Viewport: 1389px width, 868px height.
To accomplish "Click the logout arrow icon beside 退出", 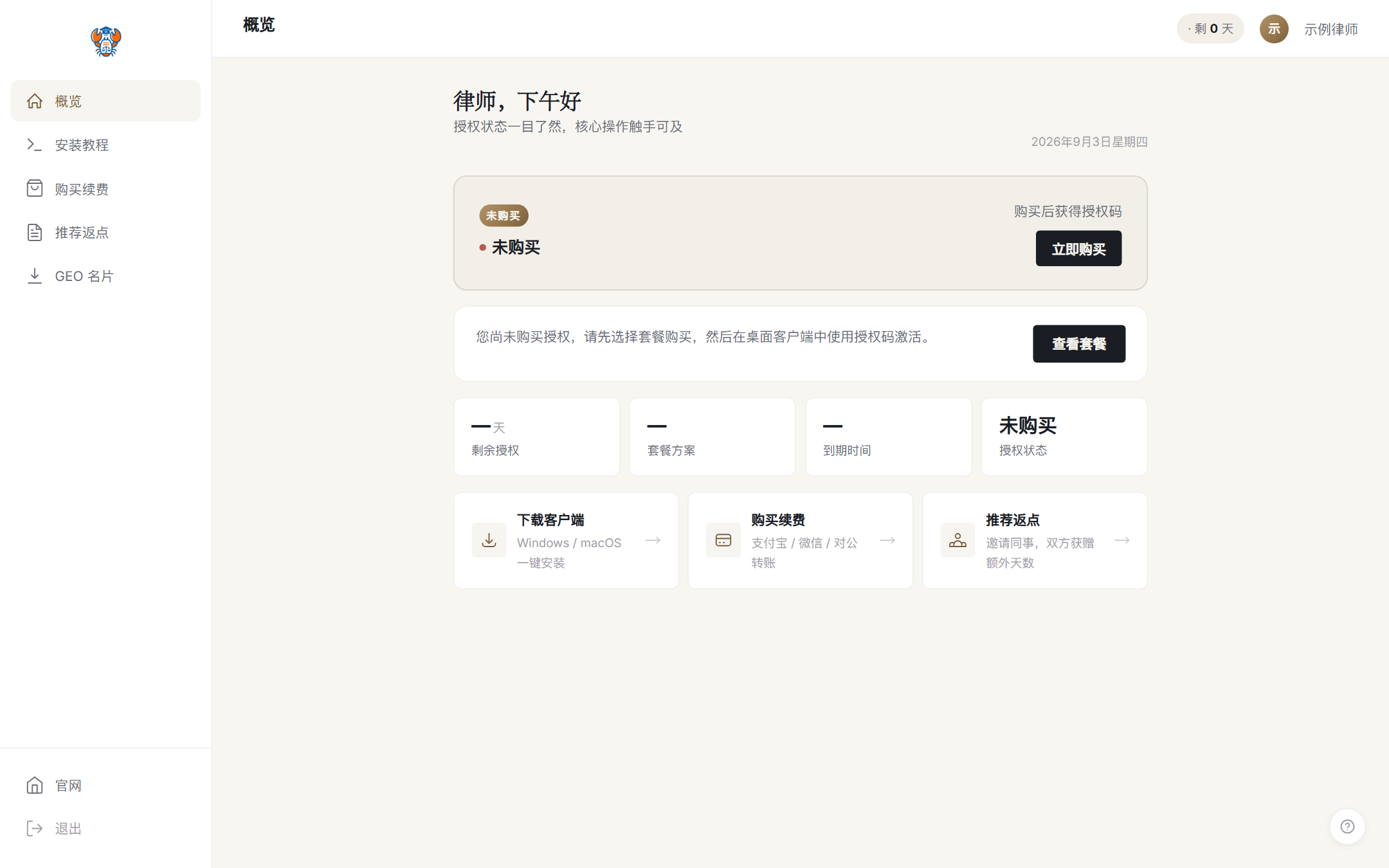I will (35, 828).
